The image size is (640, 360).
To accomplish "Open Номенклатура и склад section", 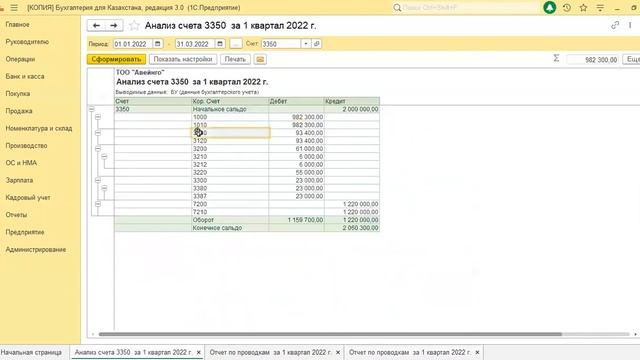I will pos(39,128).
